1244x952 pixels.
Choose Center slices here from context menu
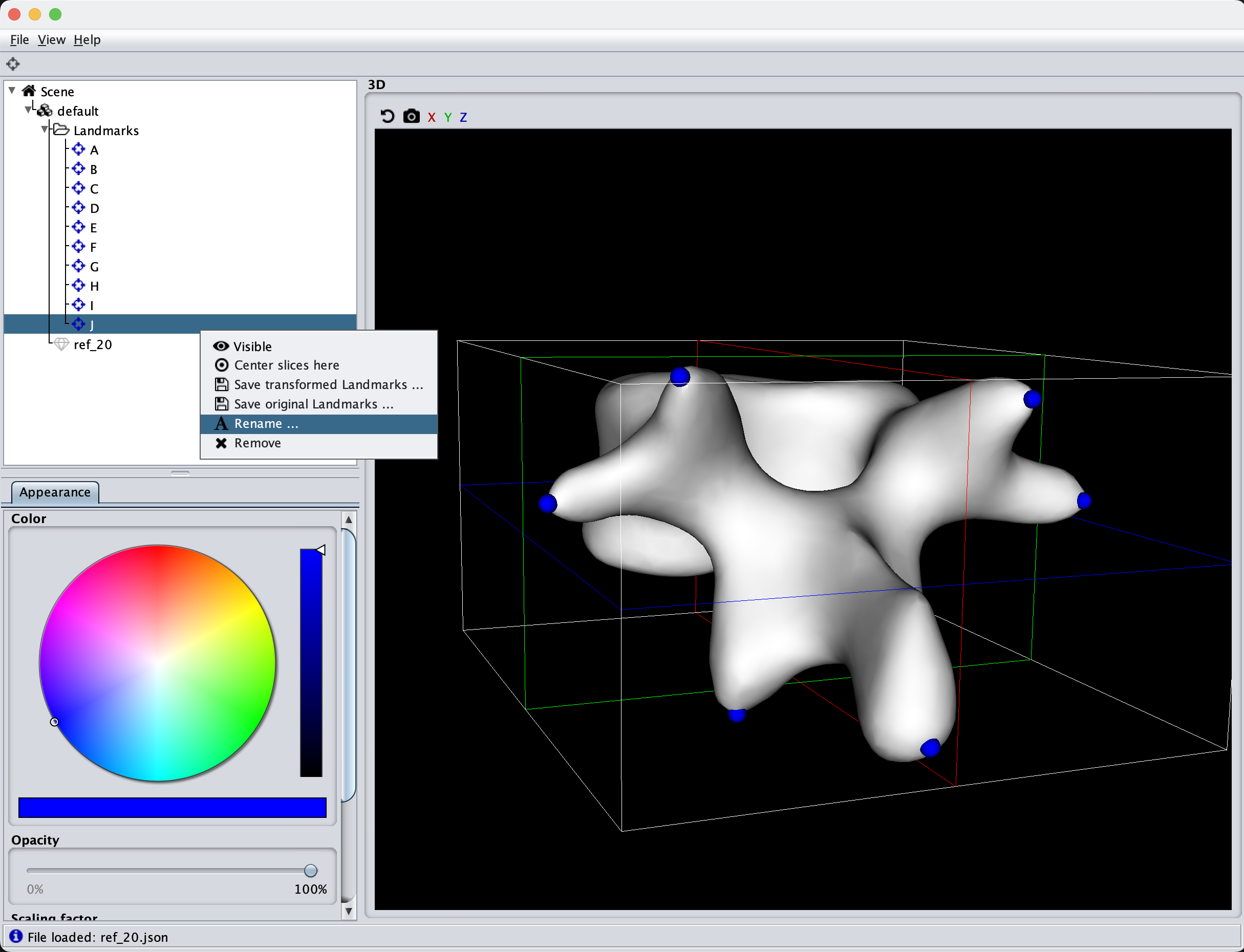(x=319, y=365)
